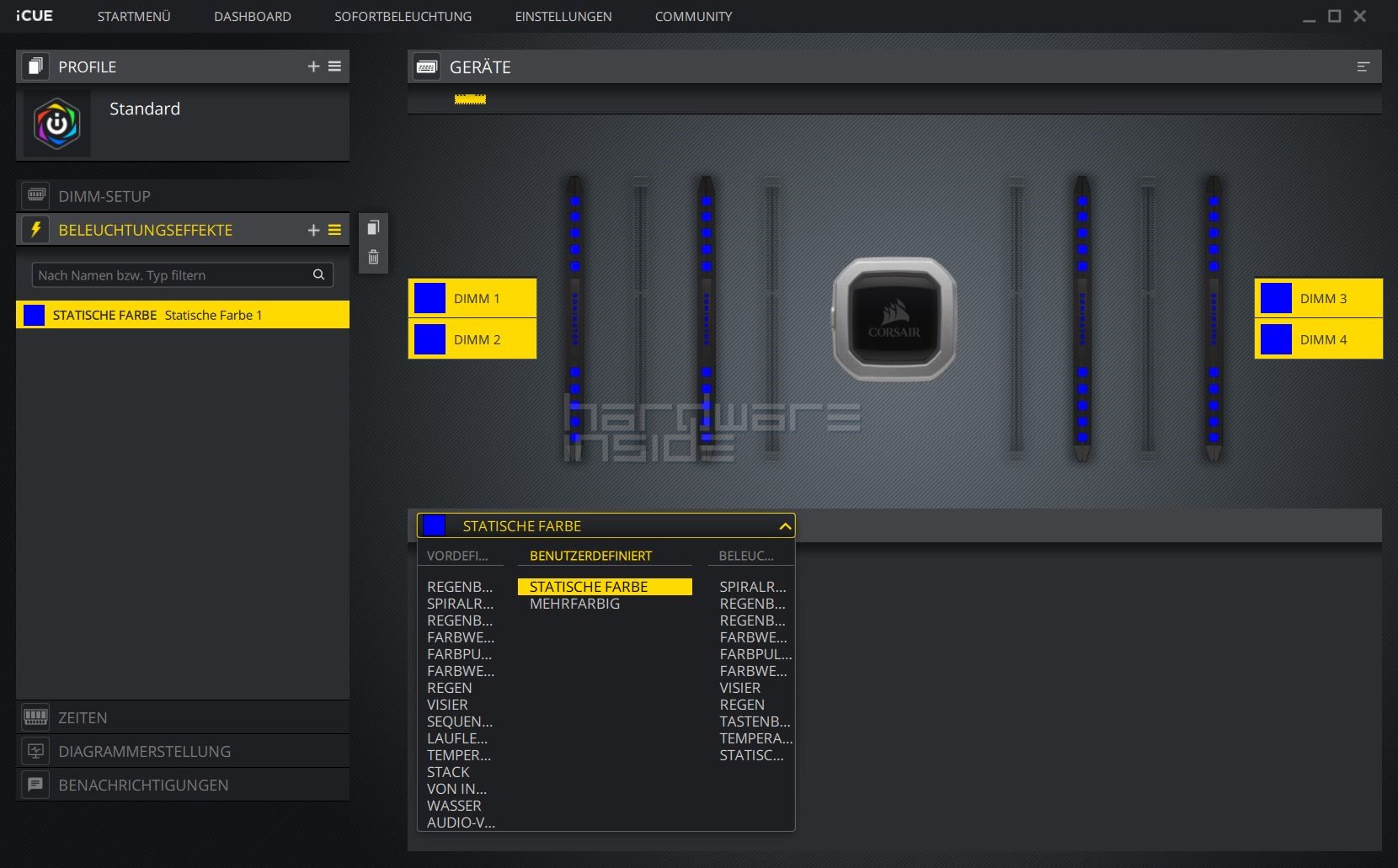
Task: Click the Profile panel icon
Action: 35,67
